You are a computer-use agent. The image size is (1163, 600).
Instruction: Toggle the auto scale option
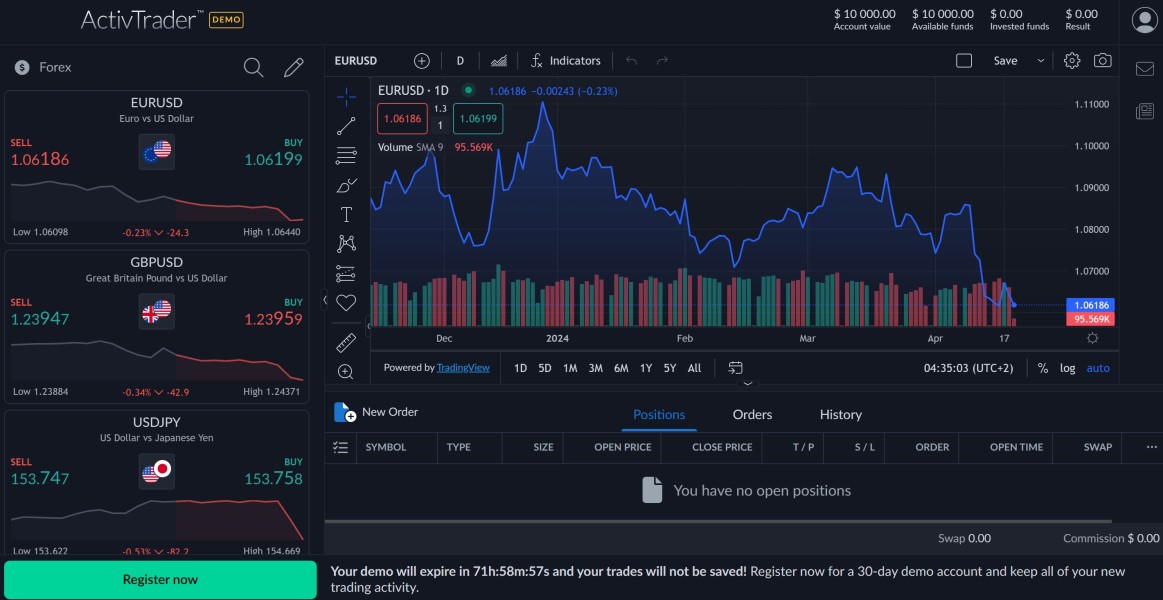pyautogui.click(x=1098, y=368)
